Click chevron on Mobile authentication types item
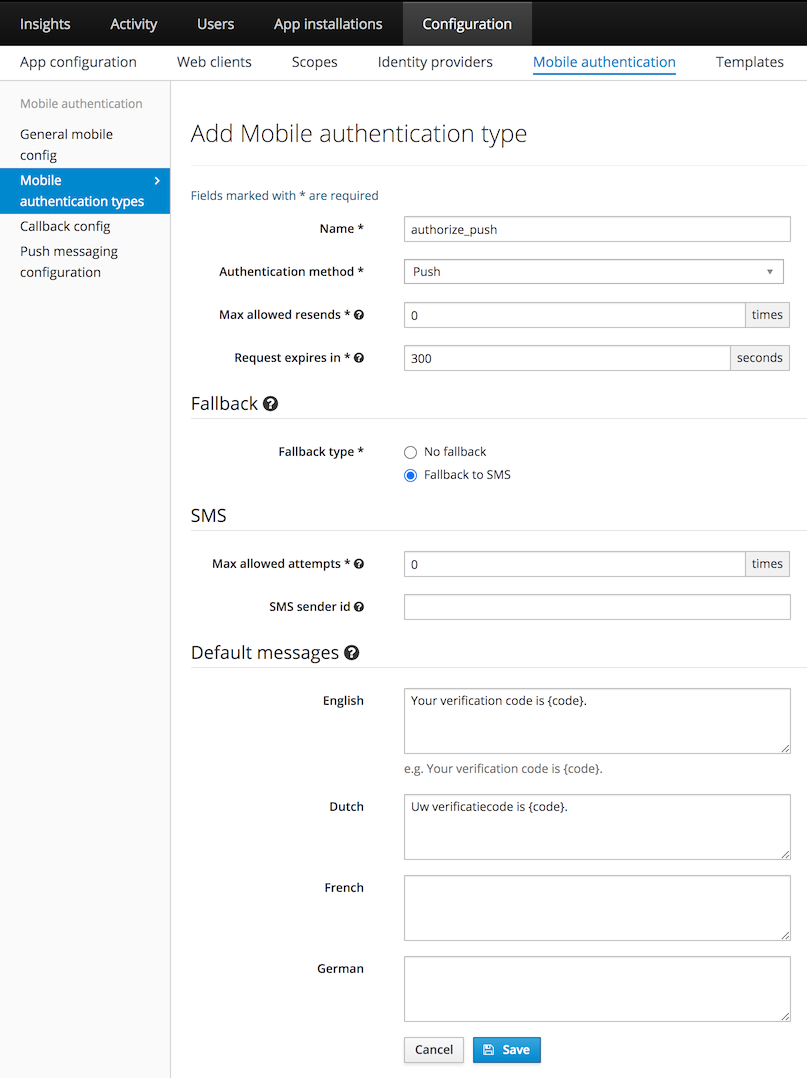 [157, 180]
